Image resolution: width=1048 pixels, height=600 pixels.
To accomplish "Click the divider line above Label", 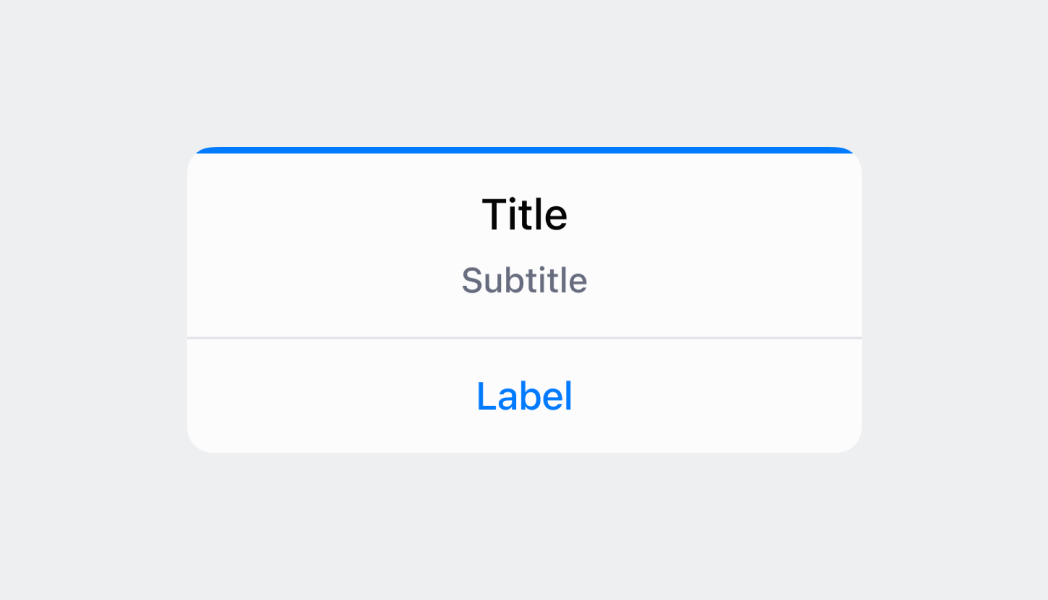I will pos(524,338).
